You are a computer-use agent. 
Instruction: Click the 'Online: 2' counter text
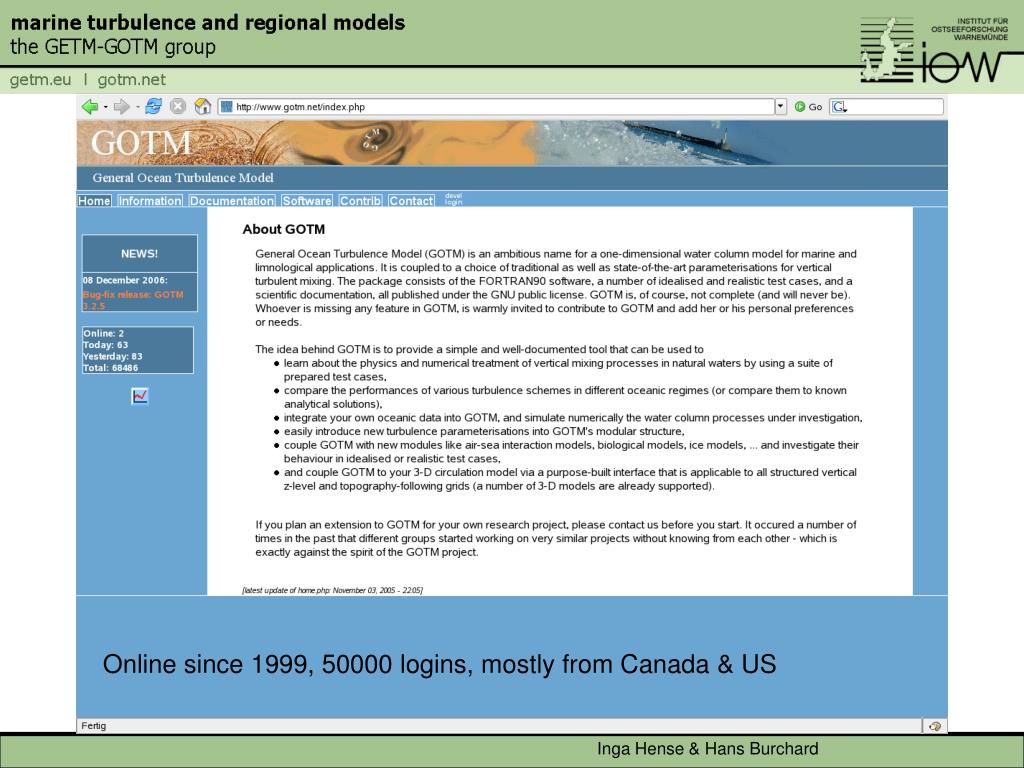103,333
